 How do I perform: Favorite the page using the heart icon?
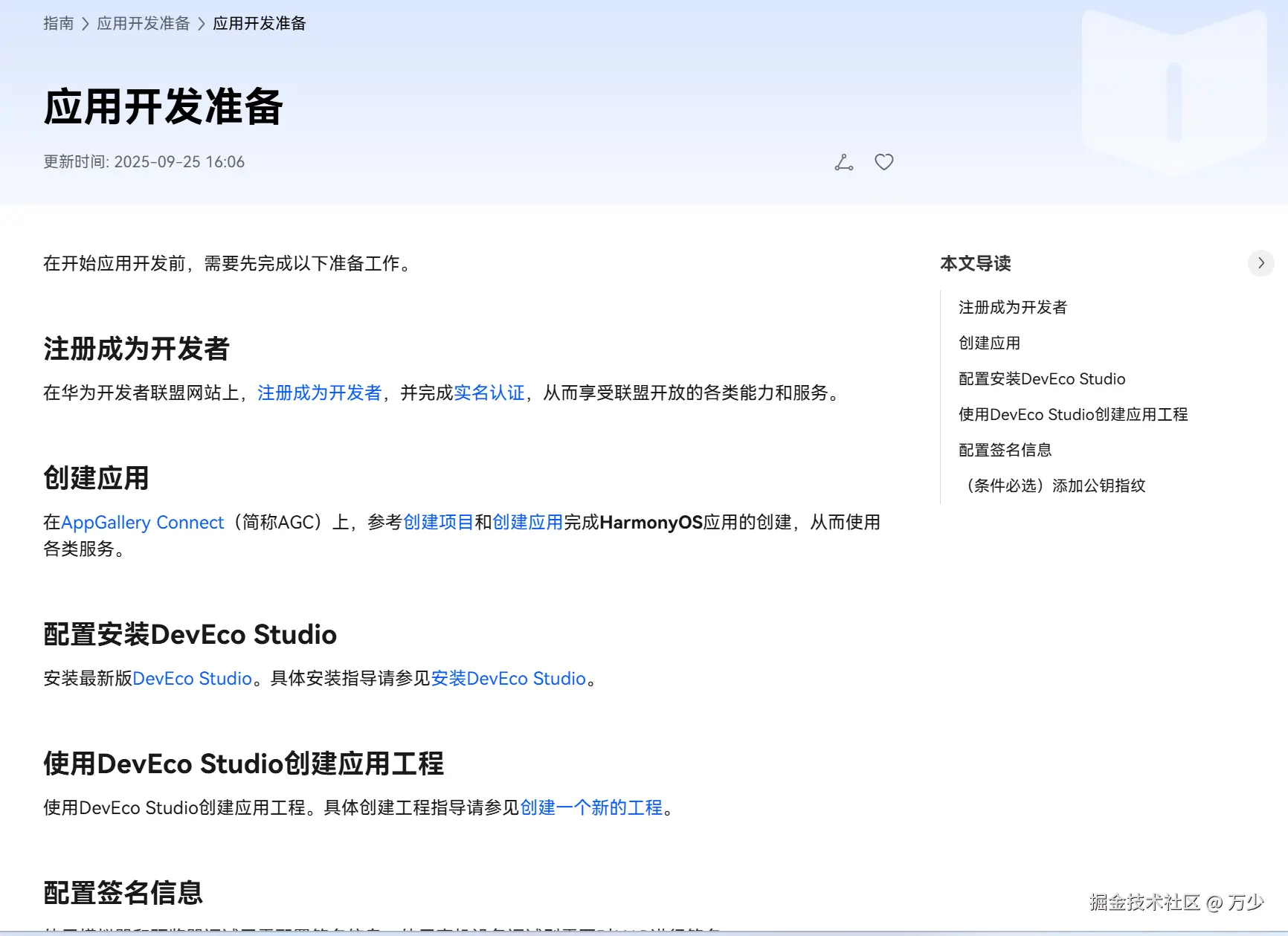[883, 161]
